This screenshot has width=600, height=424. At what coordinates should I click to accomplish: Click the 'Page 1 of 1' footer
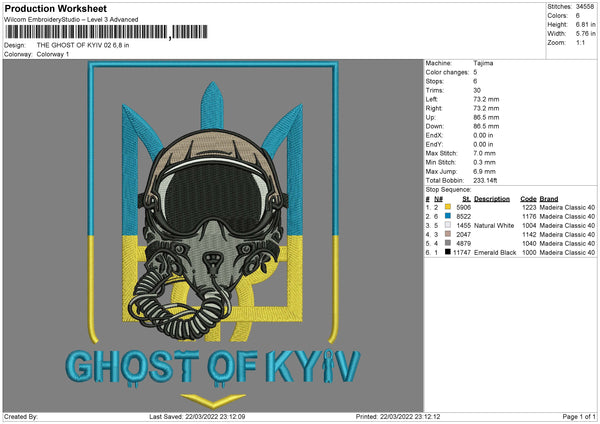pos(579,416)
